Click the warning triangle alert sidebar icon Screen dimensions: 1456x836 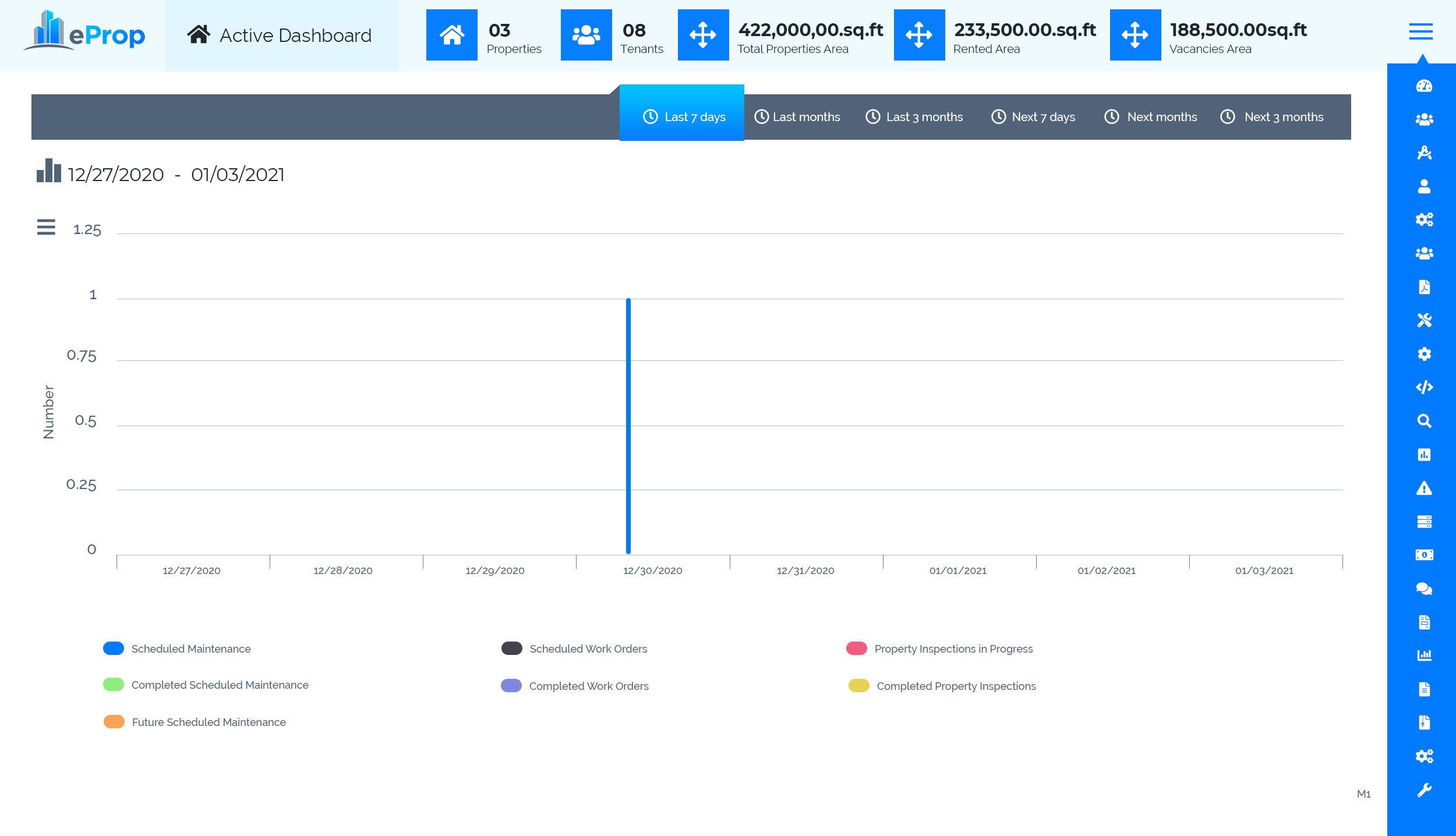pyautogui.click(x=1424, y=488)
